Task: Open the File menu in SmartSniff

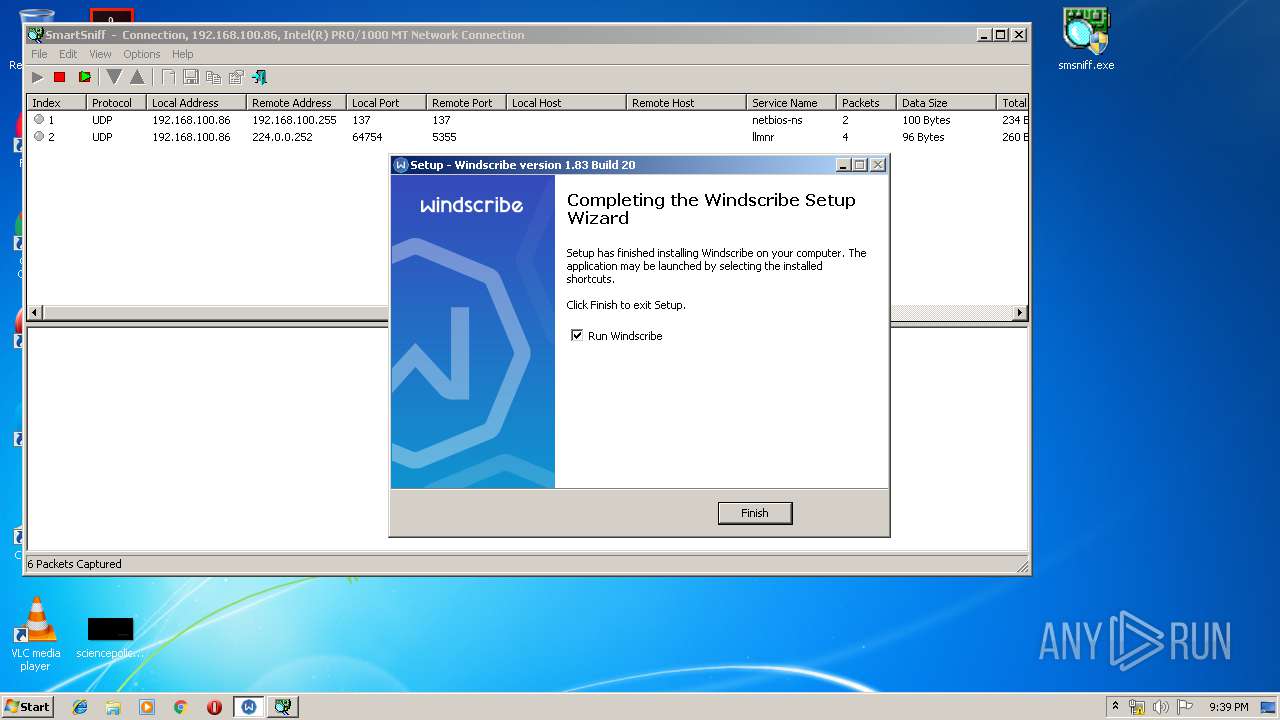Action: point(39,54)
